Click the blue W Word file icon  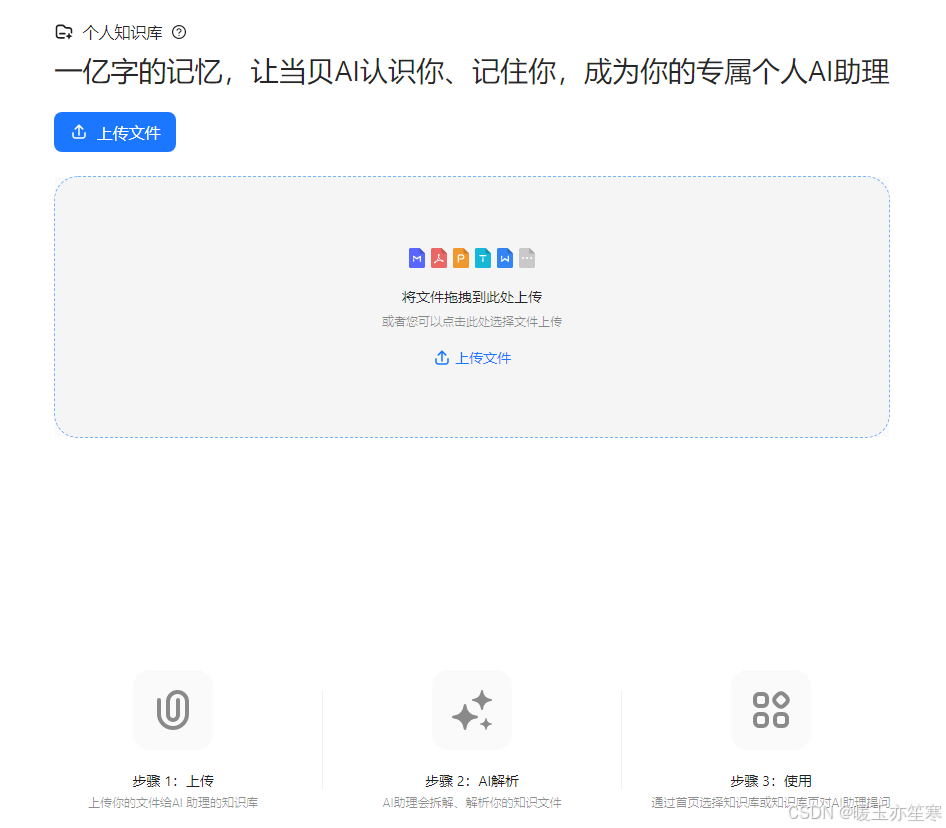[x=505, y=258]
